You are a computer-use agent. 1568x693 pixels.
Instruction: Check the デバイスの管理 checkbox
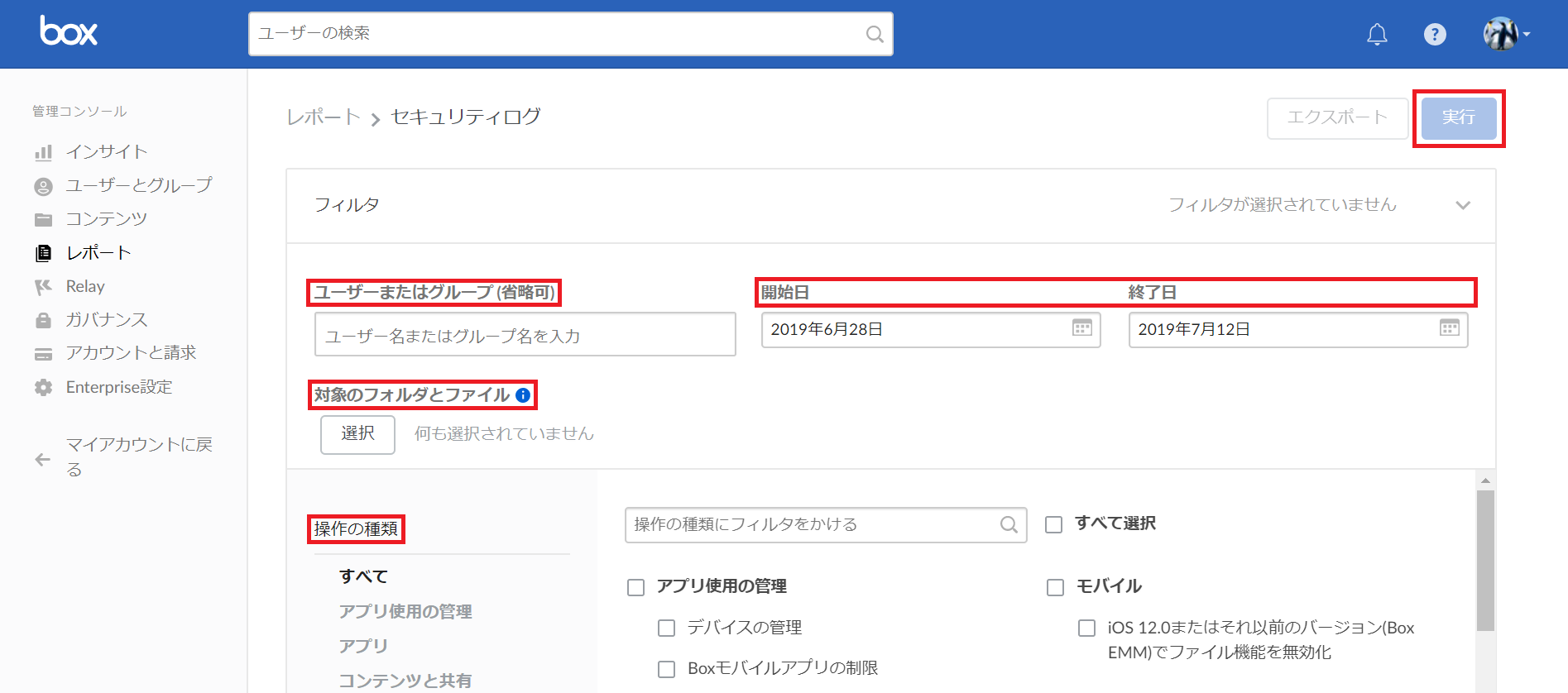[x=666, y=628]
